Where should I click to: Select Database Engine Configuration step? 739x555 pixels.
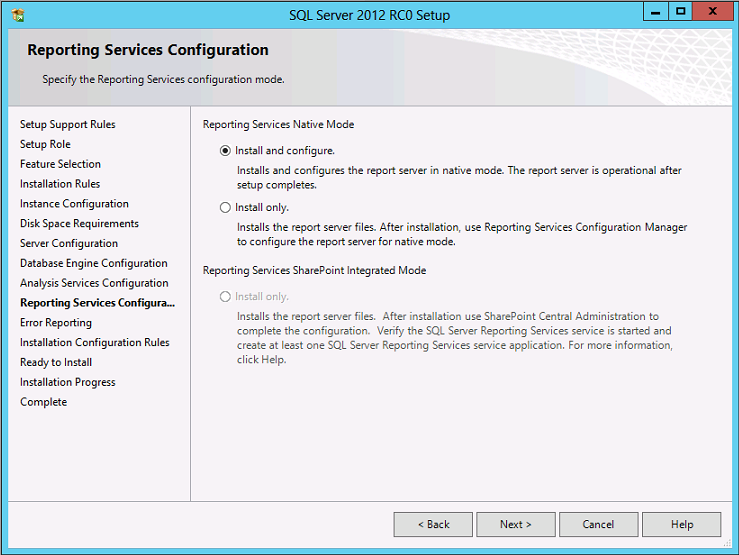(94, 263)
